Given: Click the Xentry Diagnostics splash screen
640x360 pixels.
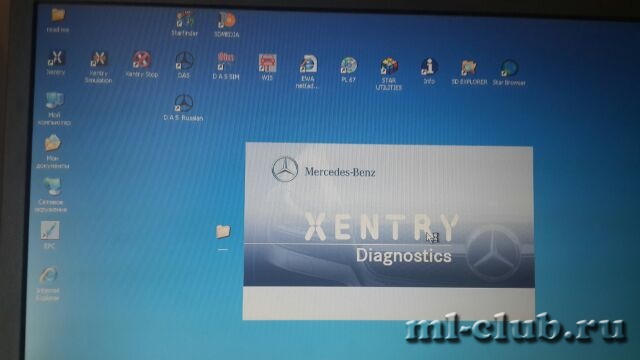Looking at the screenshot, I should (x=389, y=231).
